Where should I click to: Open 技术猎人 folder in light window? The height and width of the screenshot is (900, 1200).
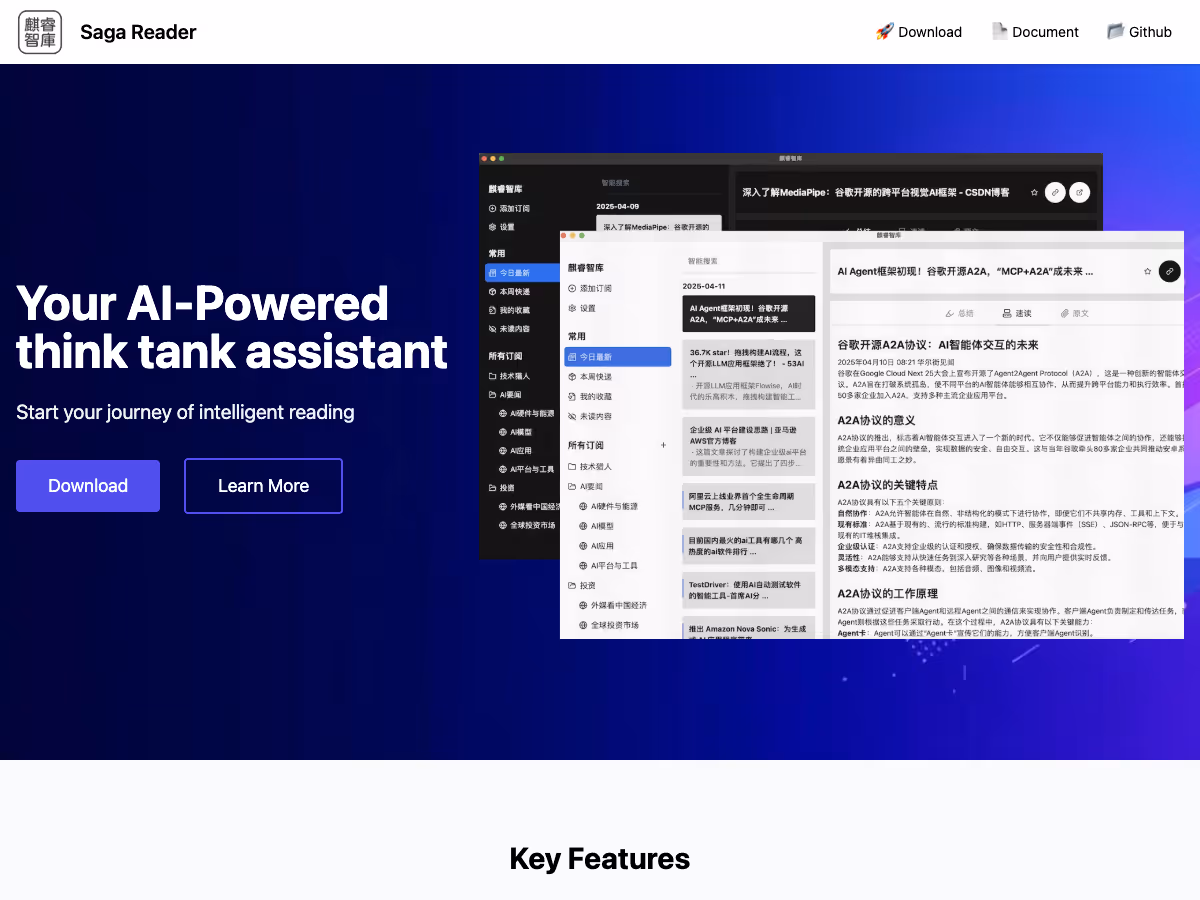(590, 466)
